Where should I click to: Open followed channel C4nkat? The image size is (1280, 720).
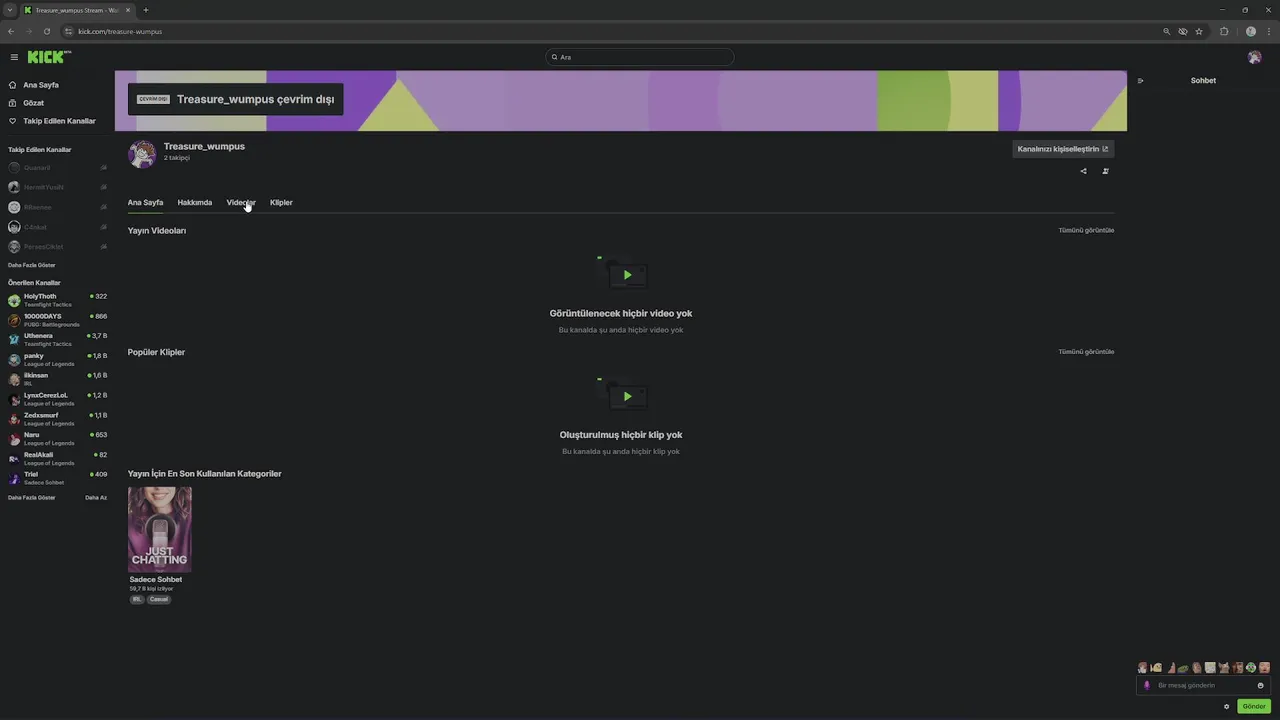[57, 227]
